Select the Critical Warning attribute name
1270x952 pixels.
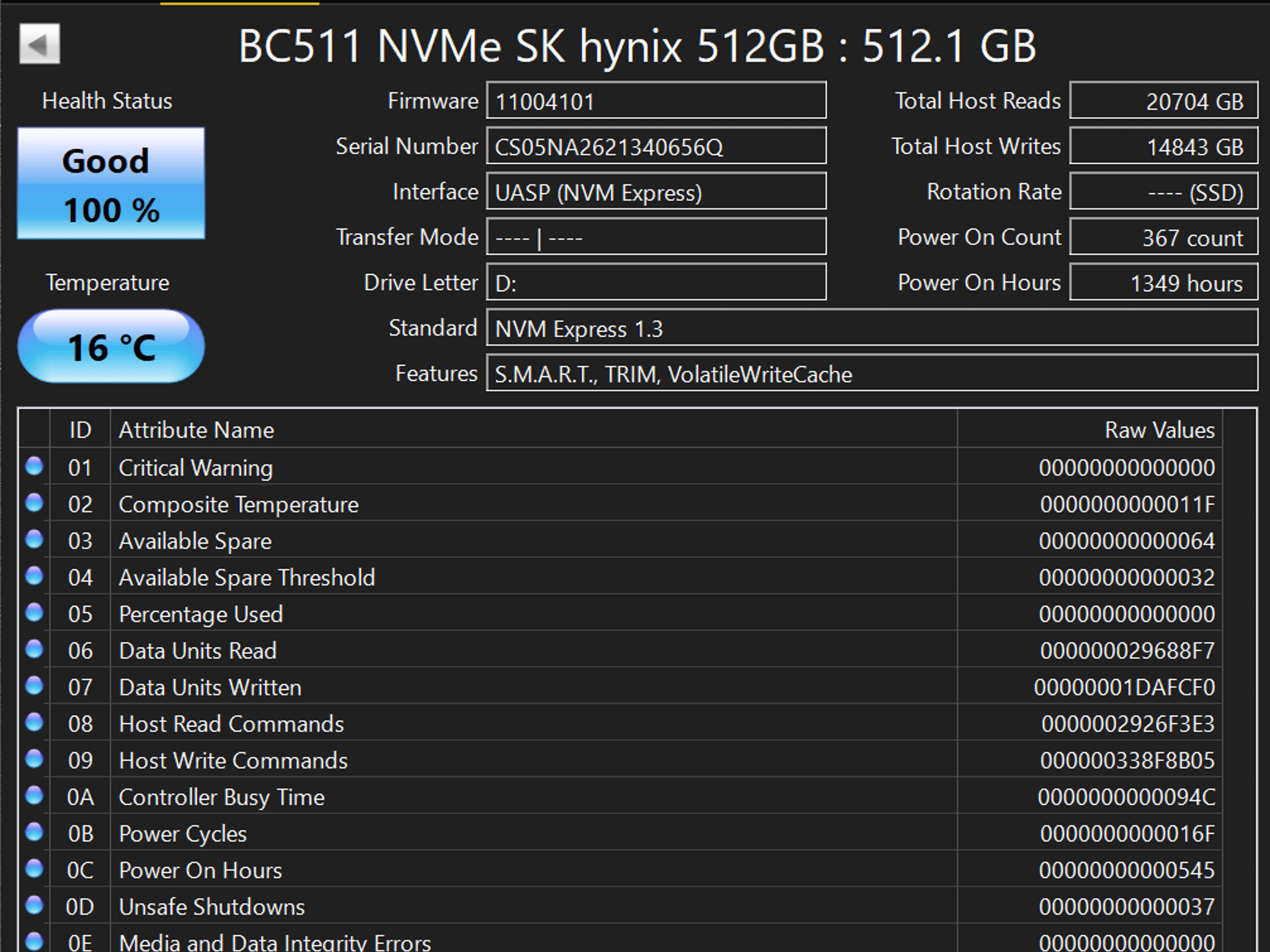tap(196, 467)
